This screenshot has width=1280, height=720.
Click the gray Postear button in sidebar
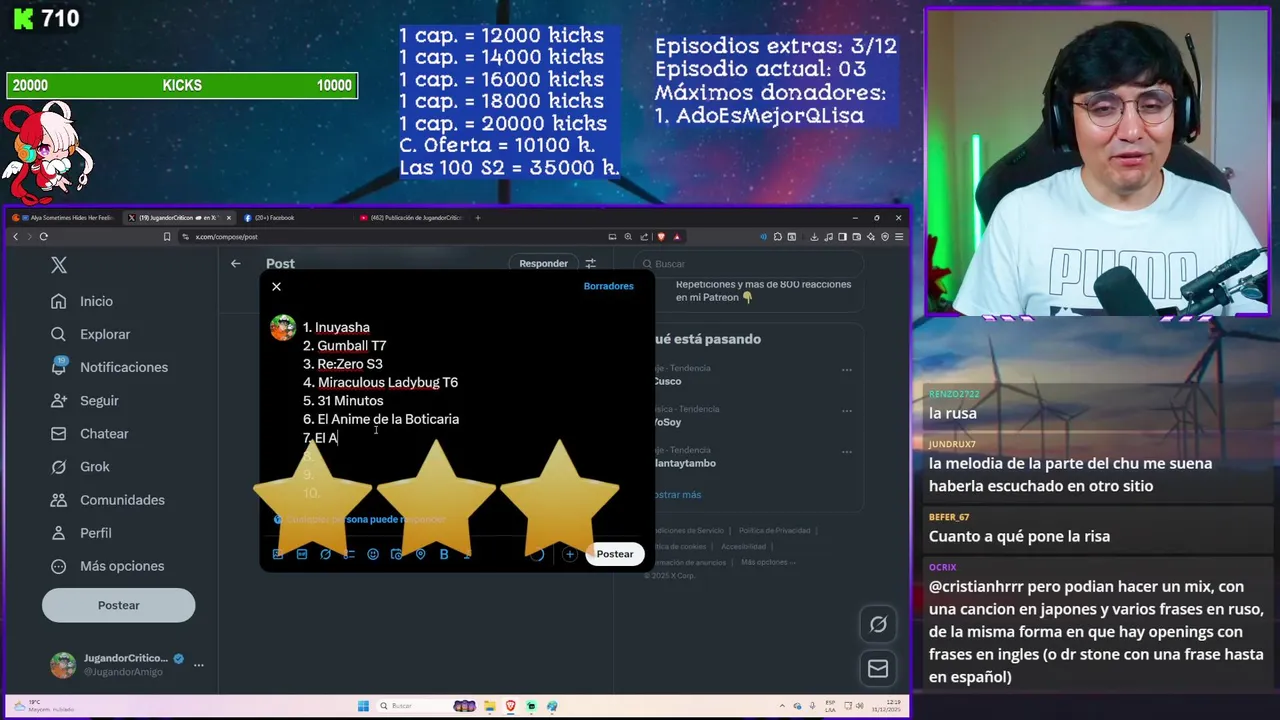click(x=118, y=605)
